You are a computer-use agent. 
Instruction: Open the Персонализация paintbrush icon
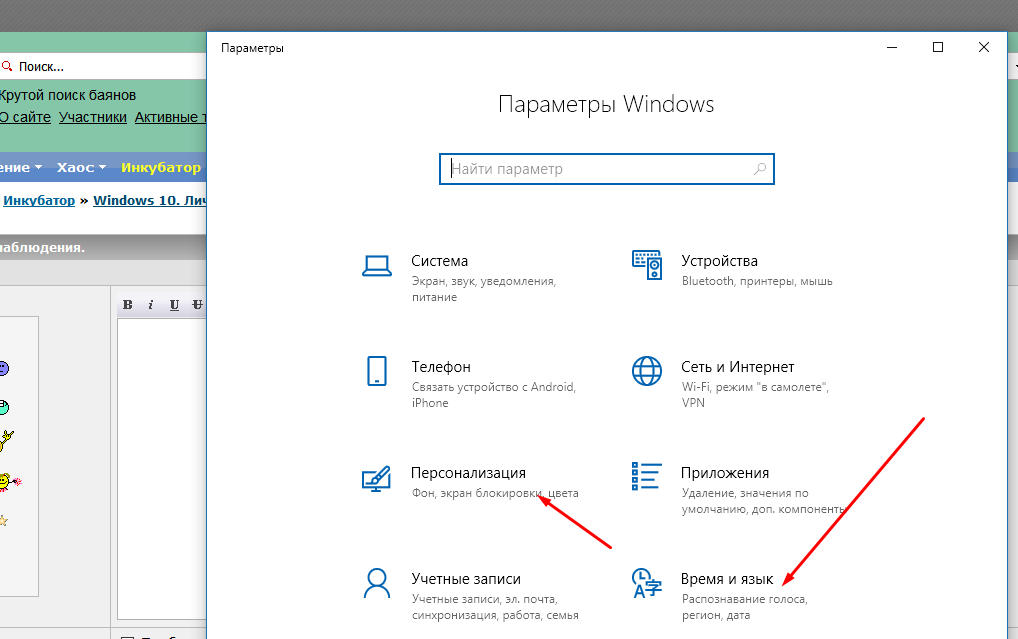point(377,478)
